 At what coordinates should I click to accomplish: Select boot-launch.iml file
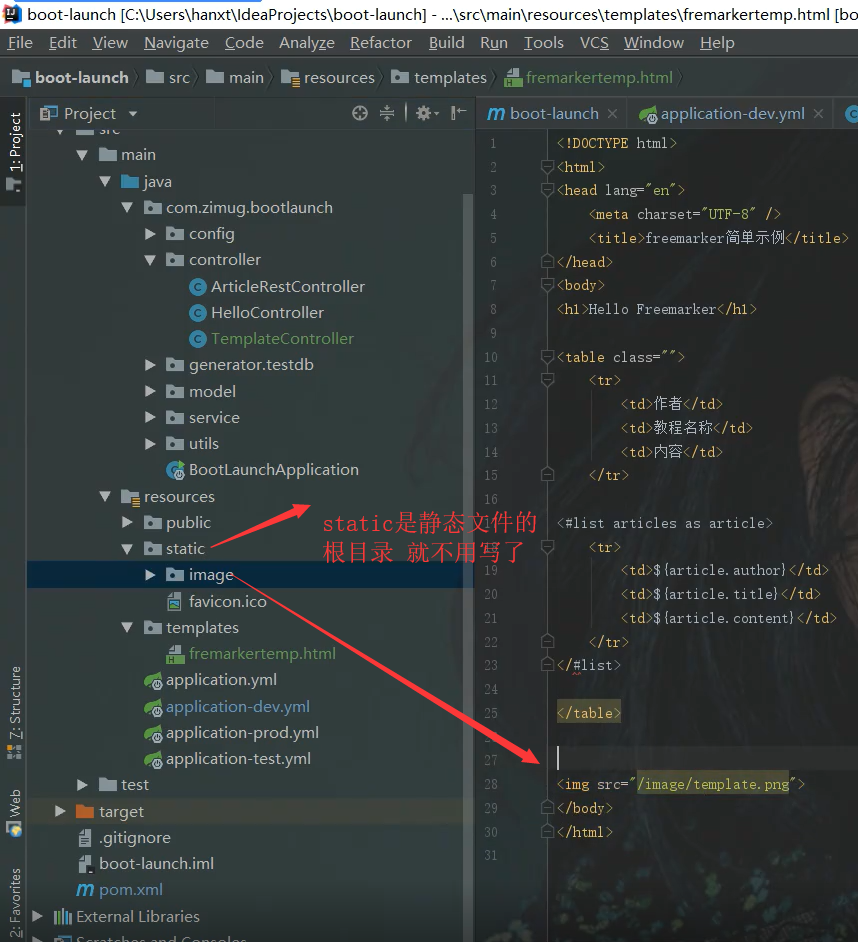[145, 863]
